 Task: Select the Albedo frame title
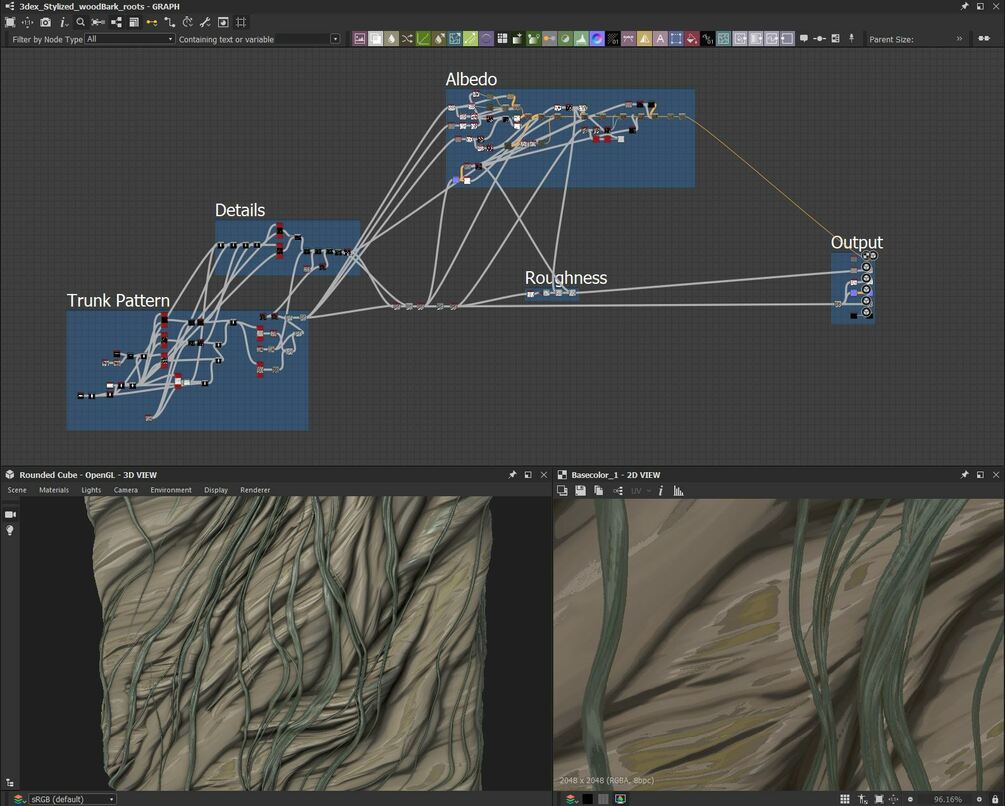click(471, 79)
